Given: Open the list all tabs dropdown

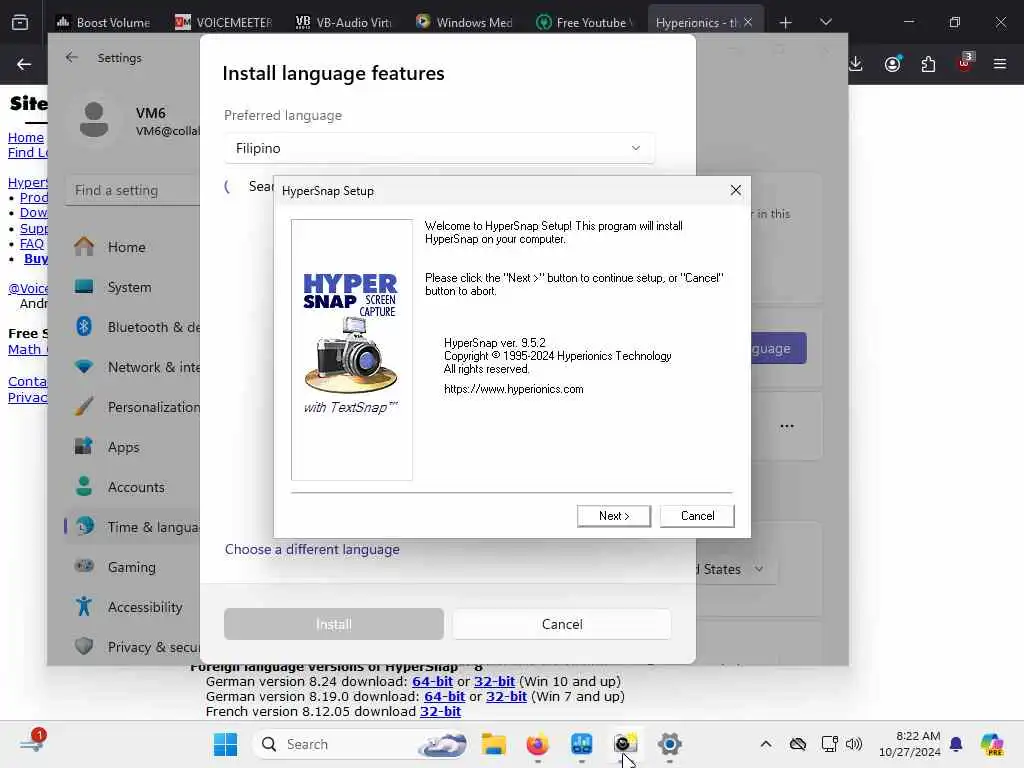Looking at the screenshot, I should pos(825,22).
